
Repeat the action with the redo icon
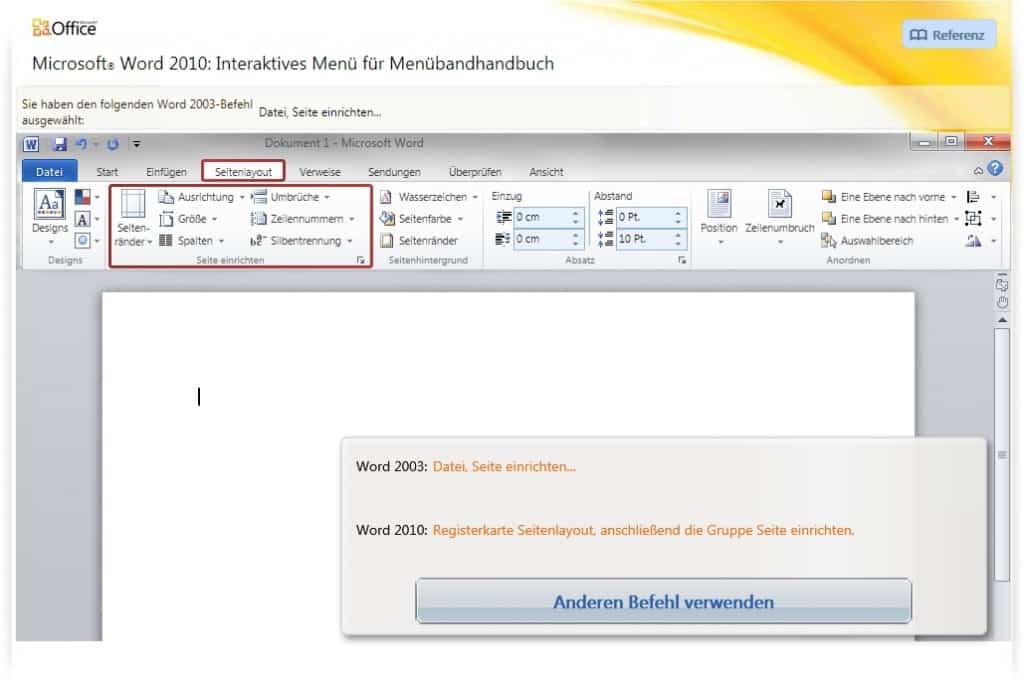point(112,144)
